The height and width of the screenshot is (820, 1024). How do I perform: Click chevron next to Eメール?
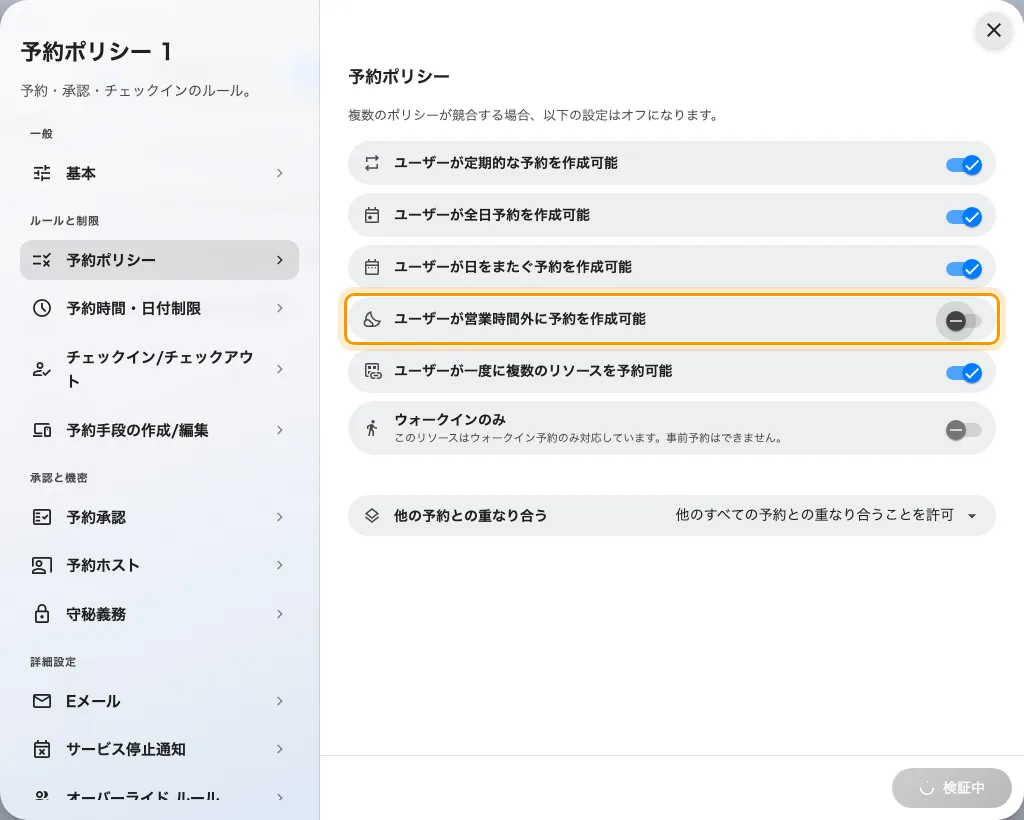tap(280, 701)
